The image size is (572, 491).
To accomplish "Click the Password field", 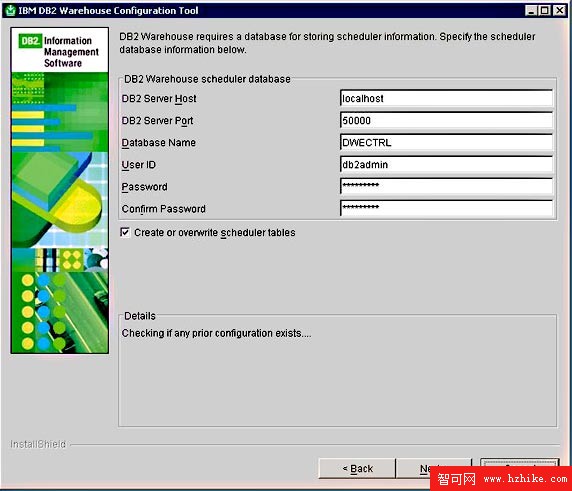I will 447,186.
